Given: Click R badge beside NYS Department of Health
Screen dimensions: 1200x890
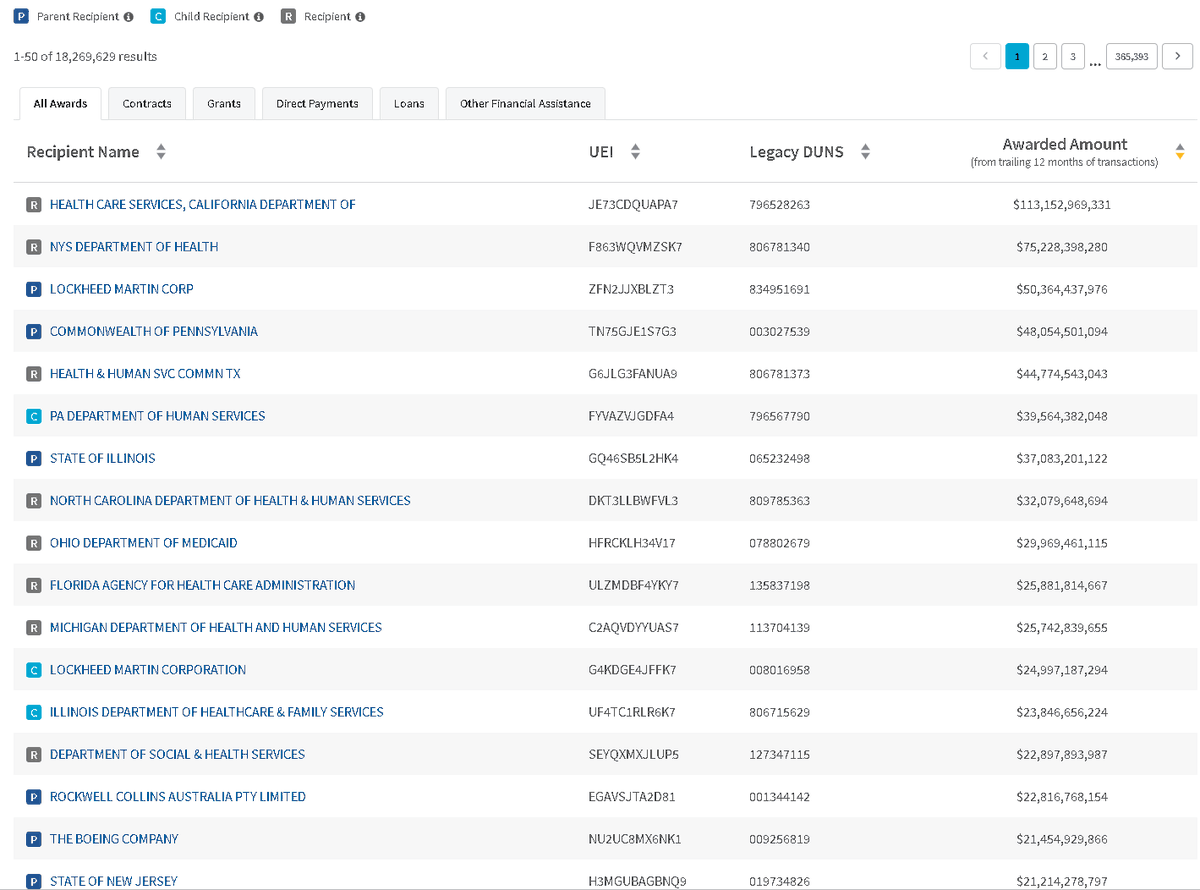Looking at the screenshot, I should click(x=33, y=247).
